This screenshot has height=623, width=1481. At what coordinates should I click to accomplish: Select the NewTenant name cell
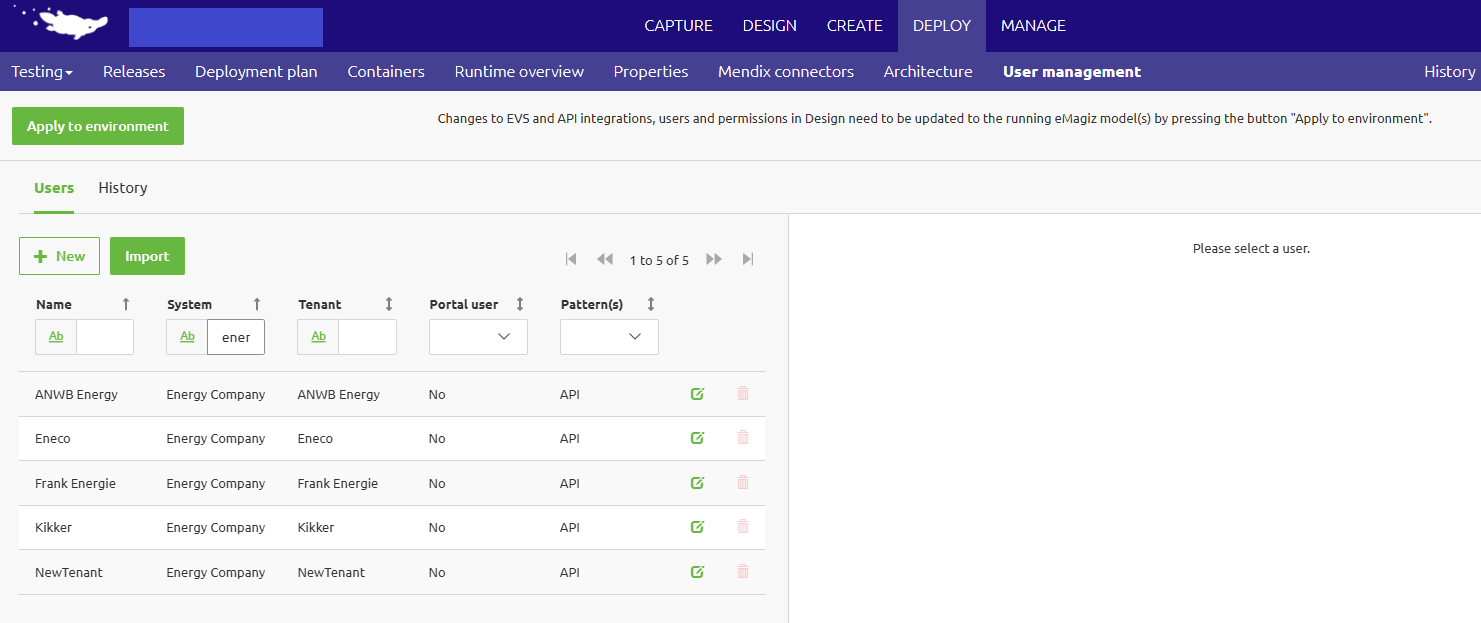pyautogui.click(x=69, y=572)
